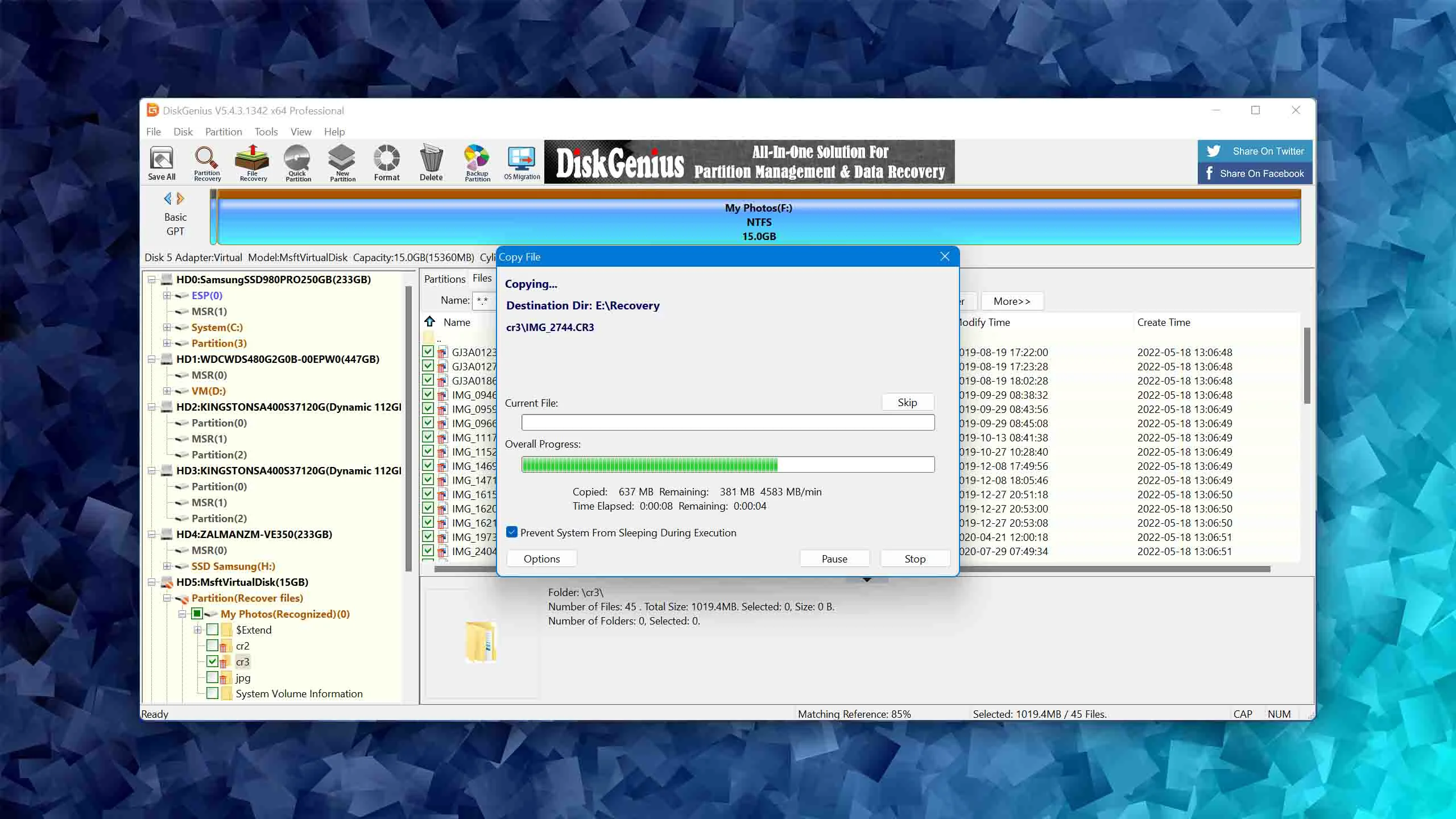The image size is (1456, 819).
Task: Click the Quick Partition icon
Action: coord(298,163)
